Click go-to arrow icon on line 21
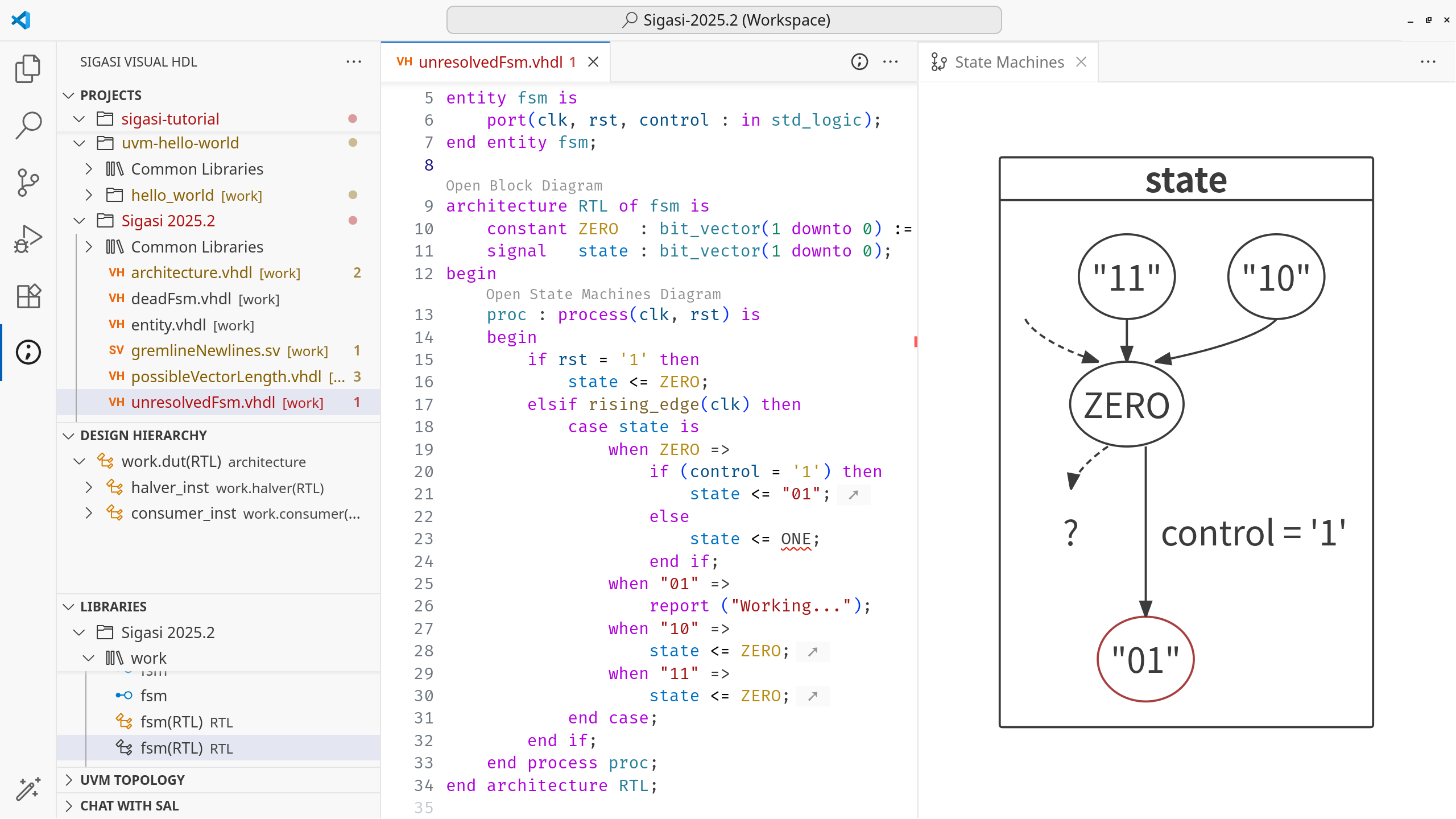The height and width of the screenshot is (819, 1456). pos(853,495)
